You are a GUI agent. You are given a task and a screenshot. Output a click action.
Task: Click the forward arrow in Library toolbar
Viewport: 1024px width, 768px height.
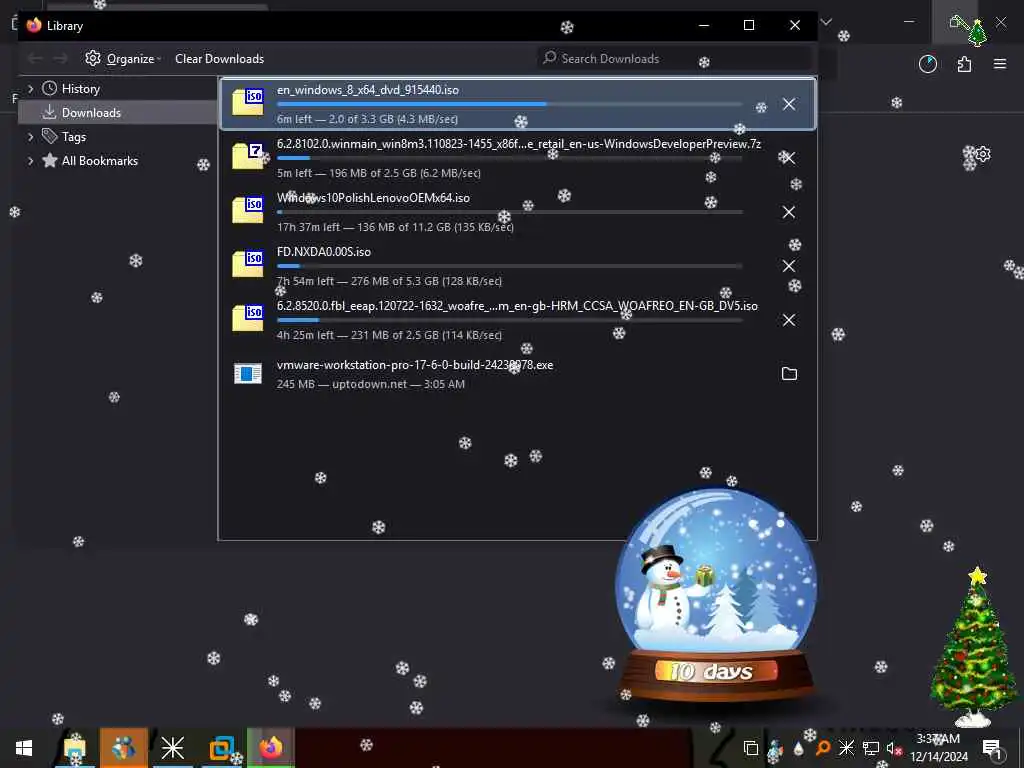click(x=60, y=59)
